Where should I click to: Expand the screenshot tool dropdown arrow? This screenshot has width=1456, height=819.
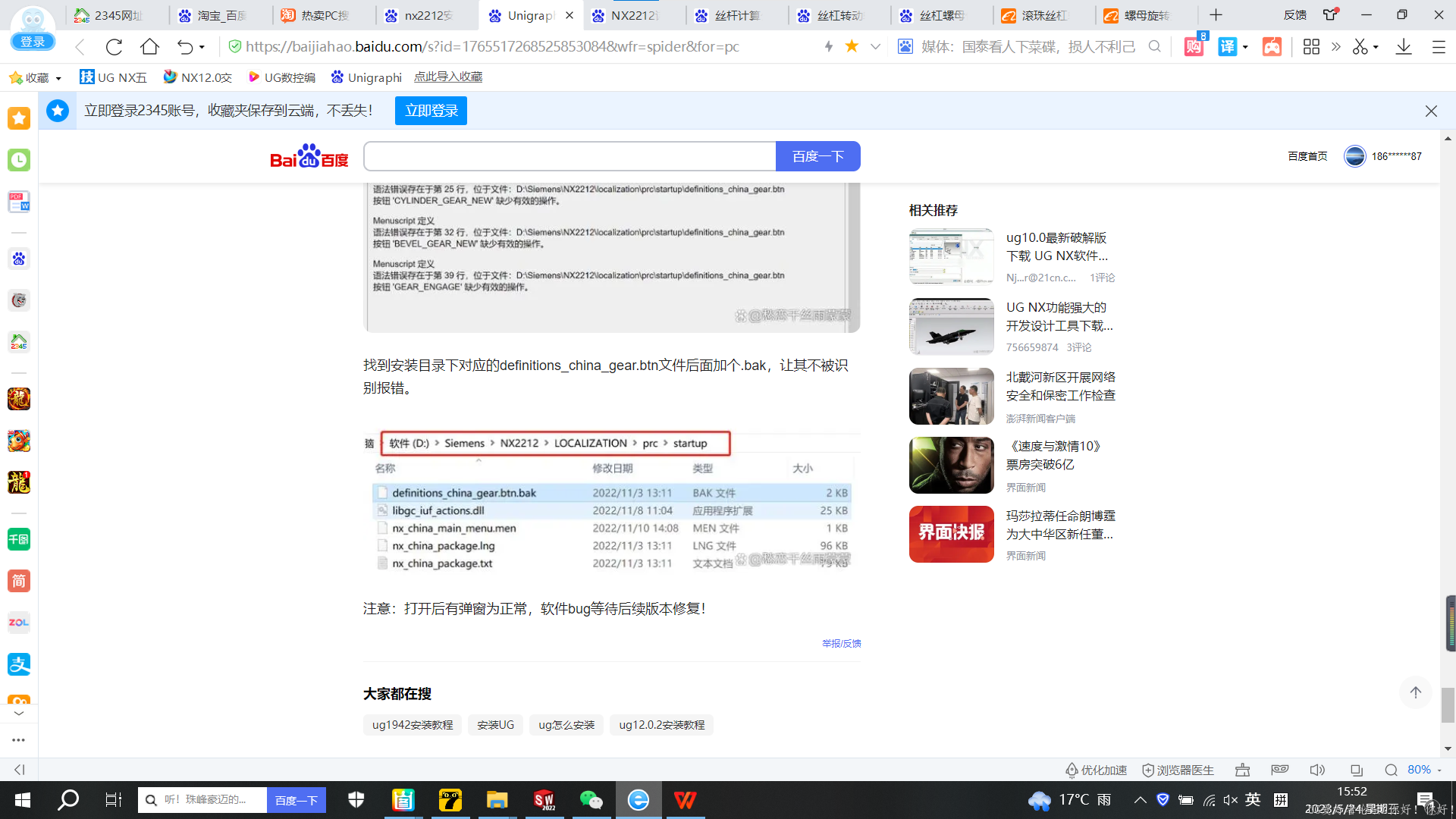pos(1376,47)
